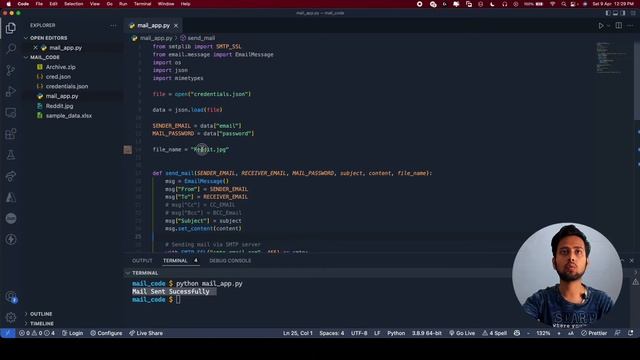Open the Accounts icon in activity bar
The image size is (640, 360).
(11, 297)
